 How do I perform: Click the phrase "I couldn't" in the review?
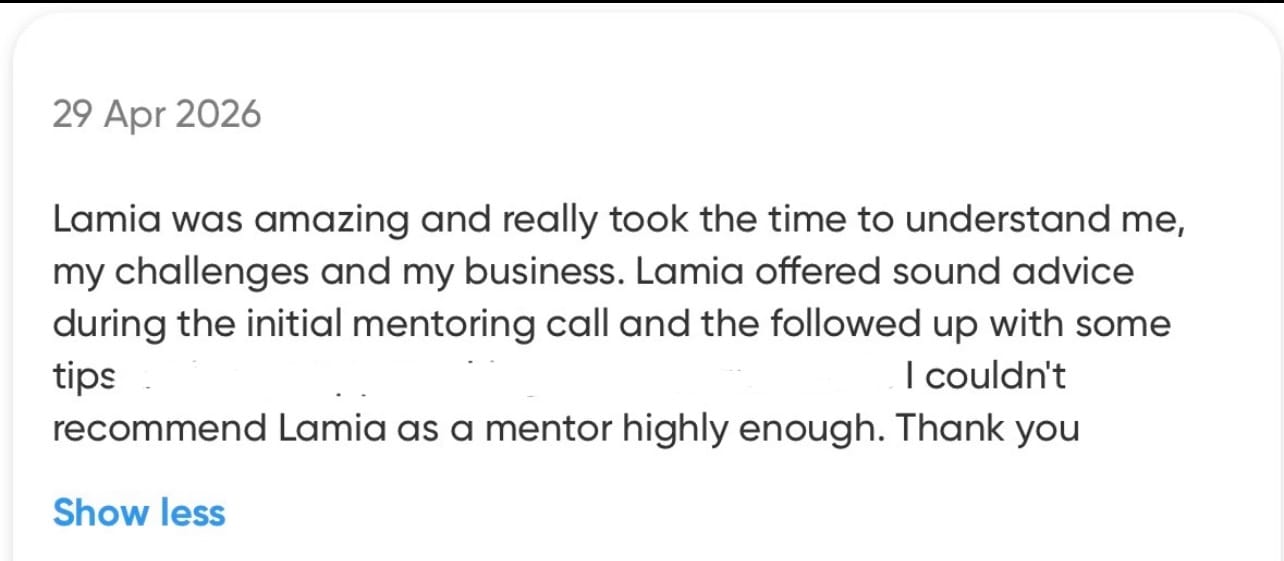pos(985,376)
